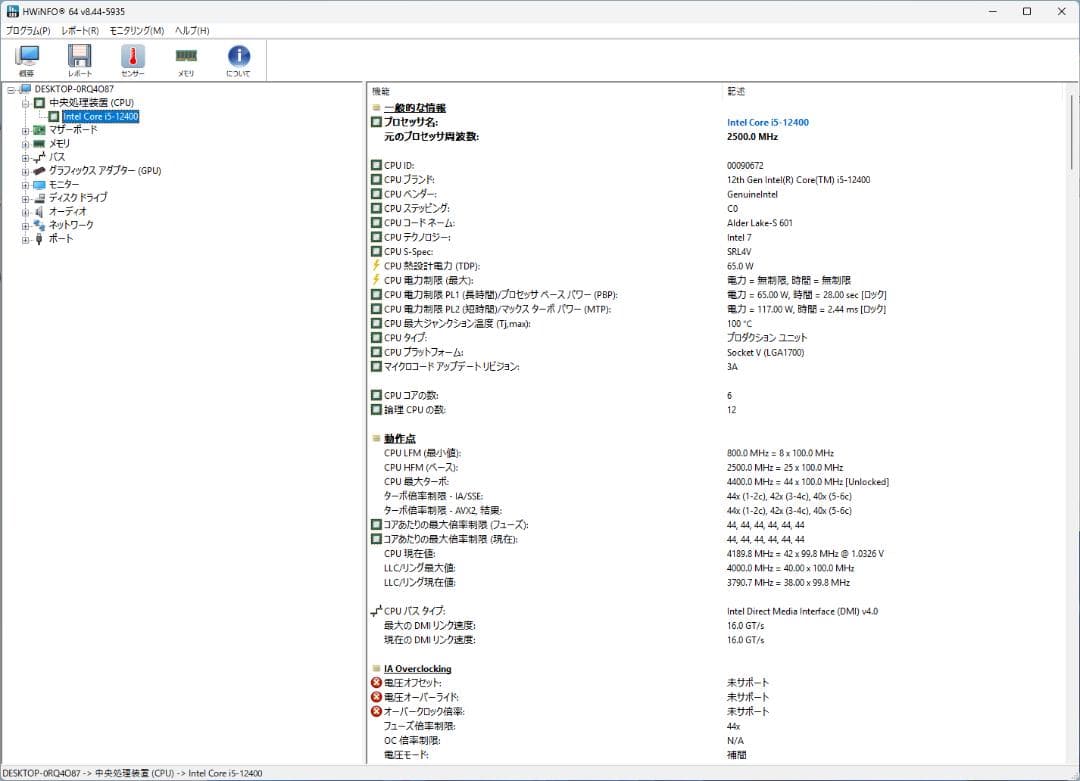The height and width of the screenshot is (781, 1080).
Task: Expand the バス tree node
Action: 25,158
